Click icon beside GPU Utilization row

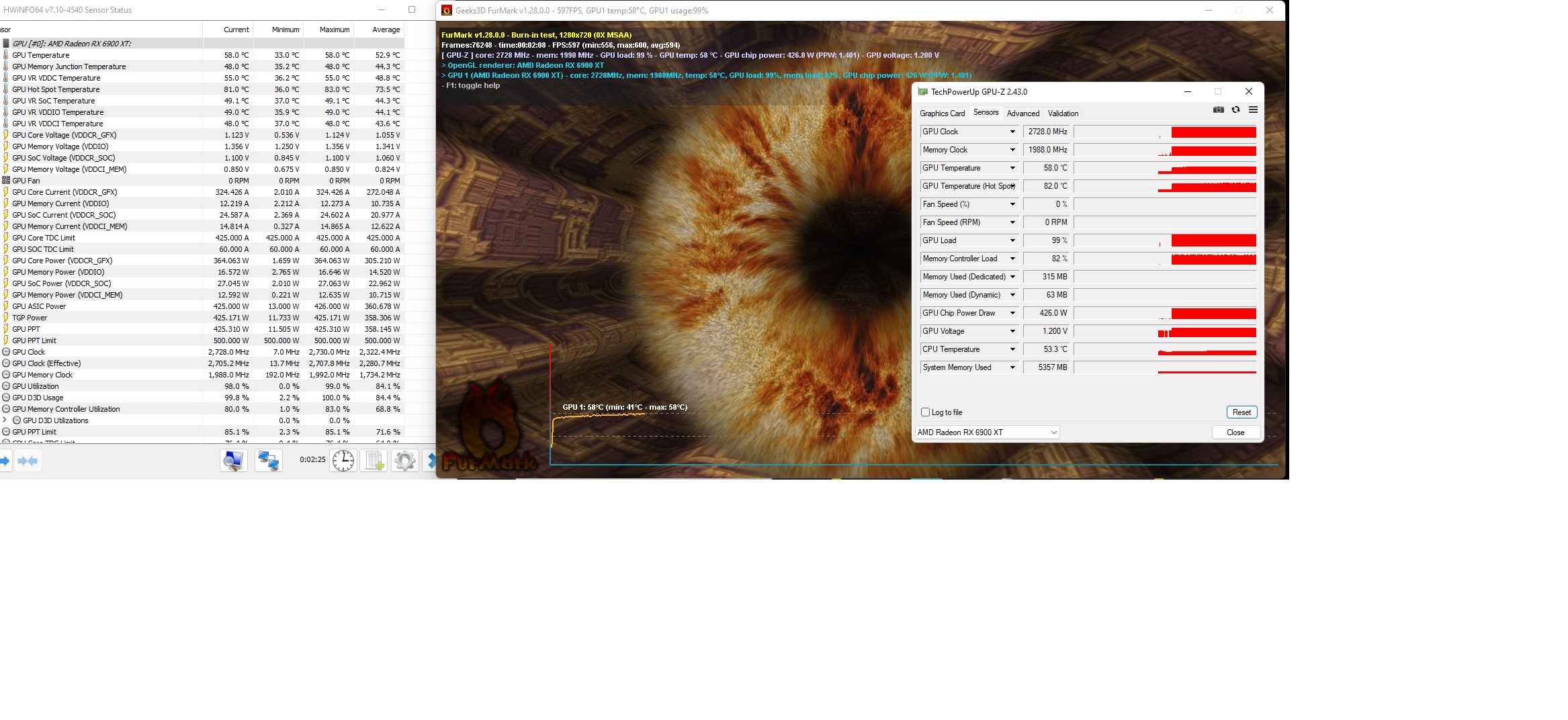tap(6, 386)
